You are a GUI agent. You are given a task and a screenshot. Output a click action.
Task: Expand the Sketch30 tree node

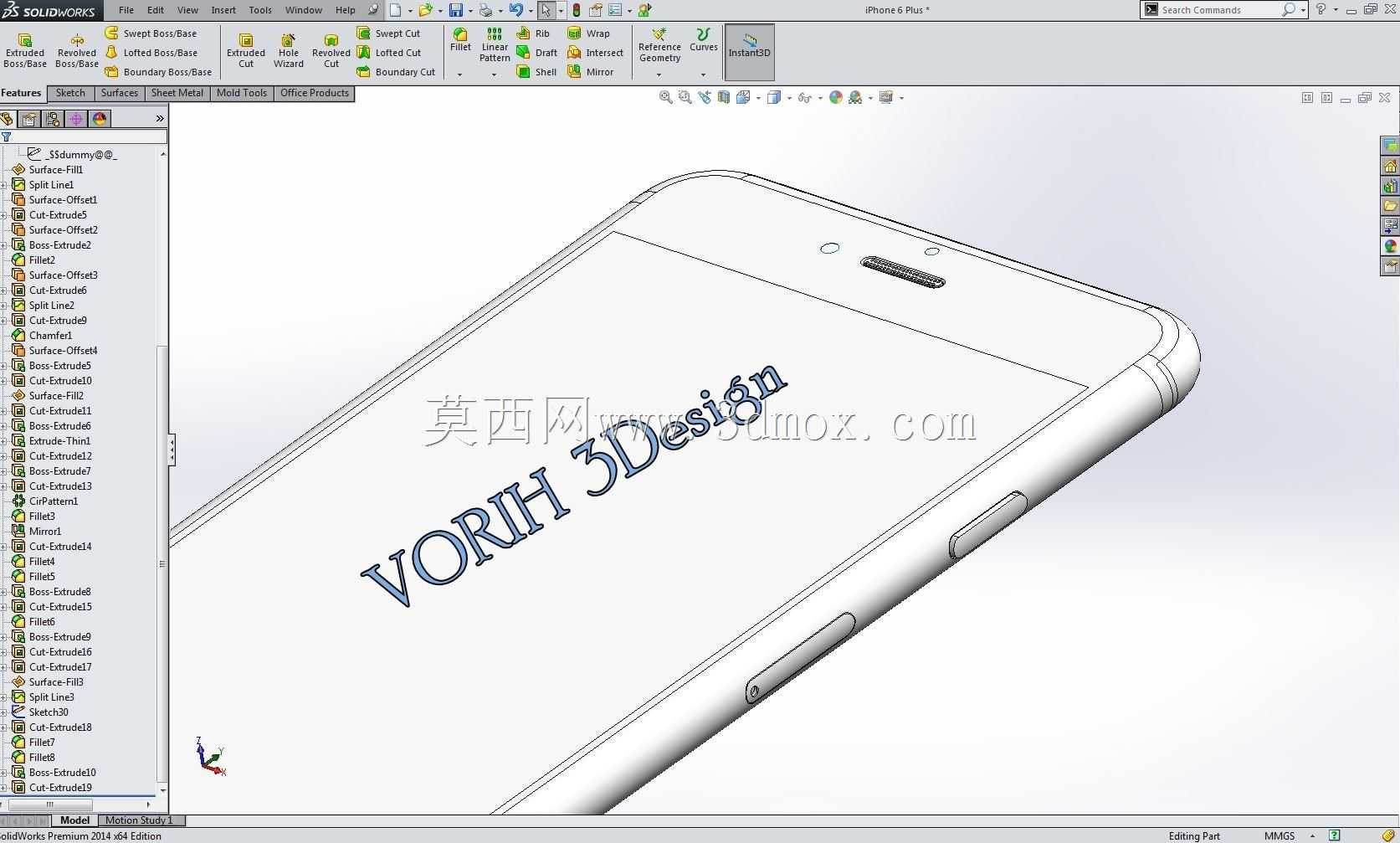point(4,712)
